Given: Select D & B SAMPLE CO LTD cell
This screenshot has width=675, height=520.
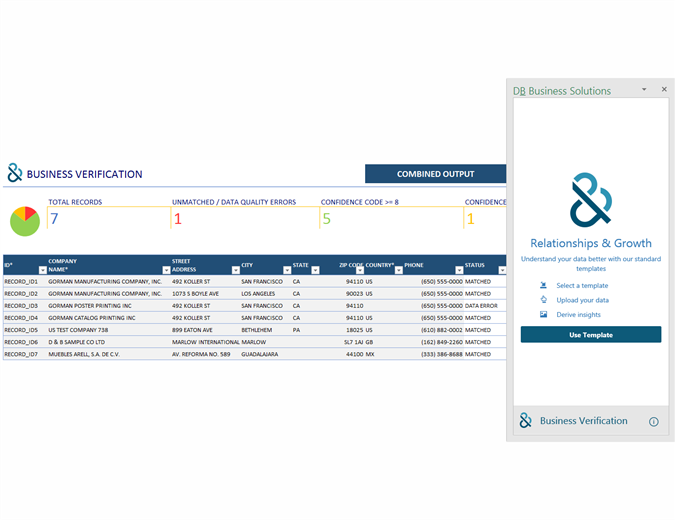Looking at the screenshot, I should [x=77, y=342].
